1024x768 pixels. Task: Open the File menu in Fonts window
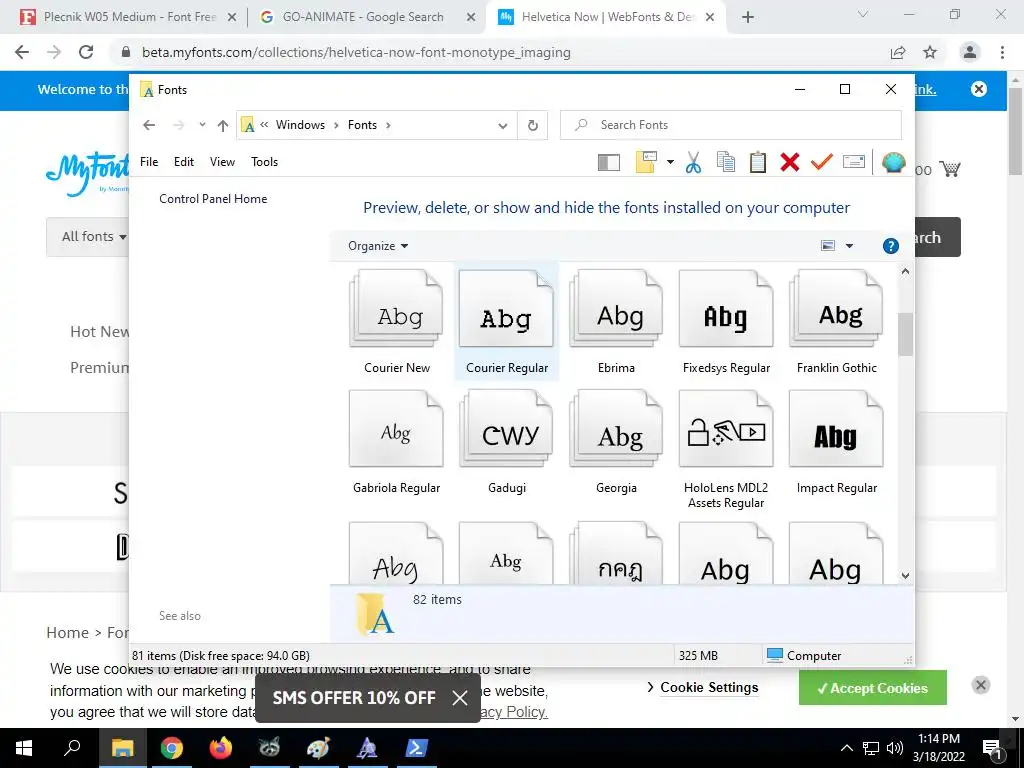pos(149,162)
